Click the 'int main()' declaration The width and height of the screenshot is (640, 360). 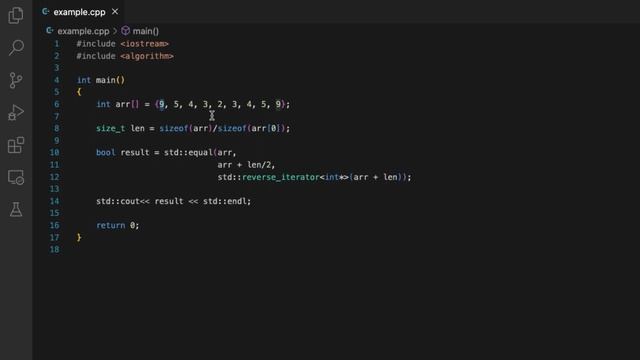coord(101,80)
